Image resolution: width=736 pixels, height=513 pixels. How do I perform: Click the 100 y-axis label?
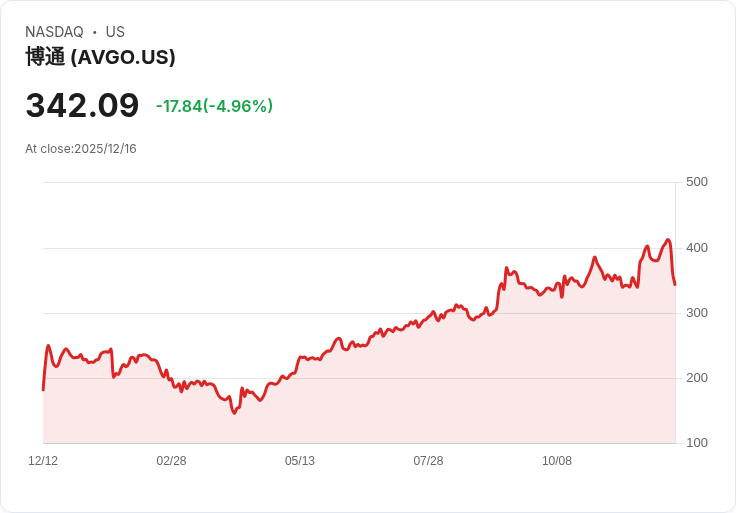696,443
